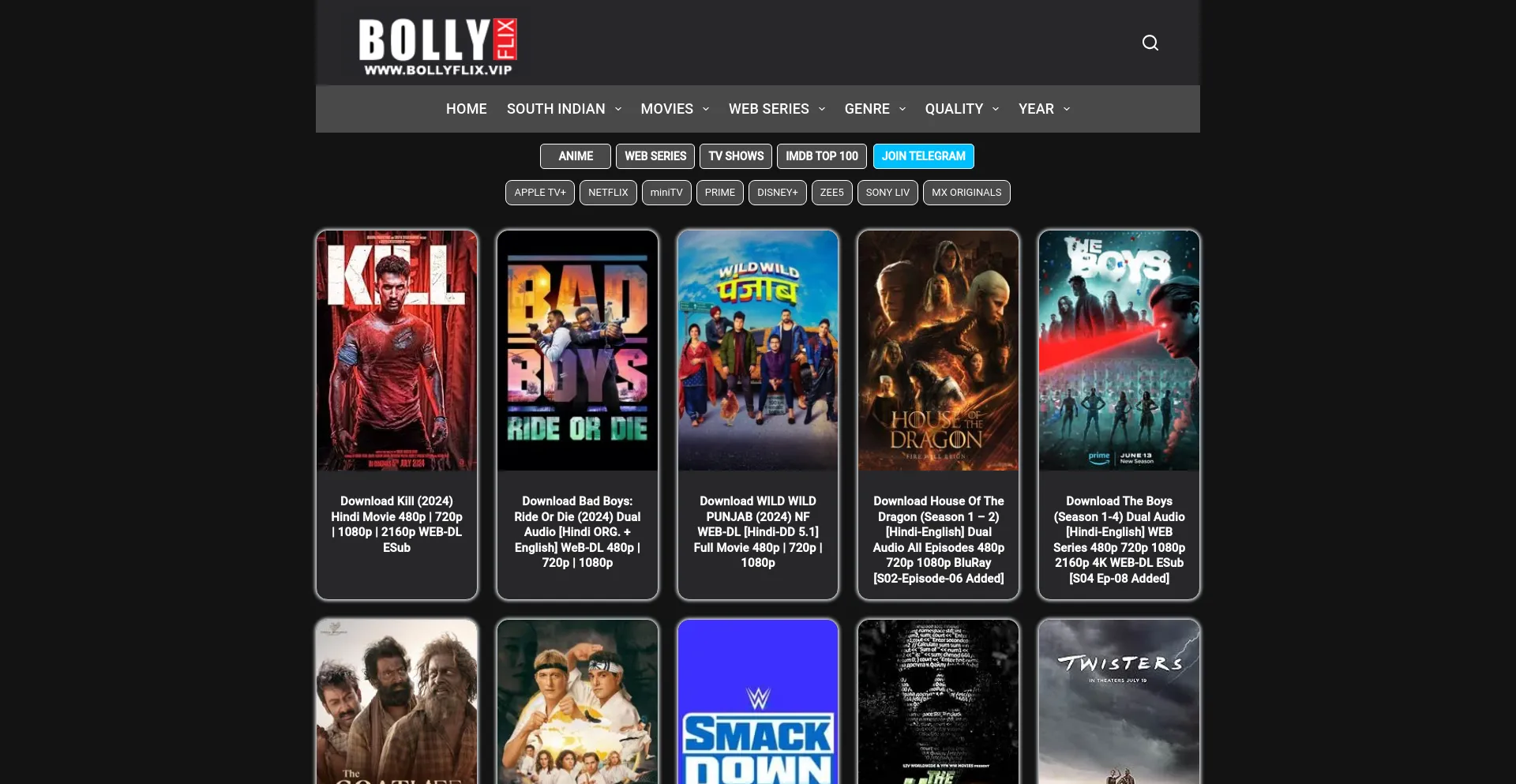Open the SOUTH INDIAN menu
Image resolution: width=1516 pixels, height=784 pixels.
pyautogui.click(x=556, y=109)
